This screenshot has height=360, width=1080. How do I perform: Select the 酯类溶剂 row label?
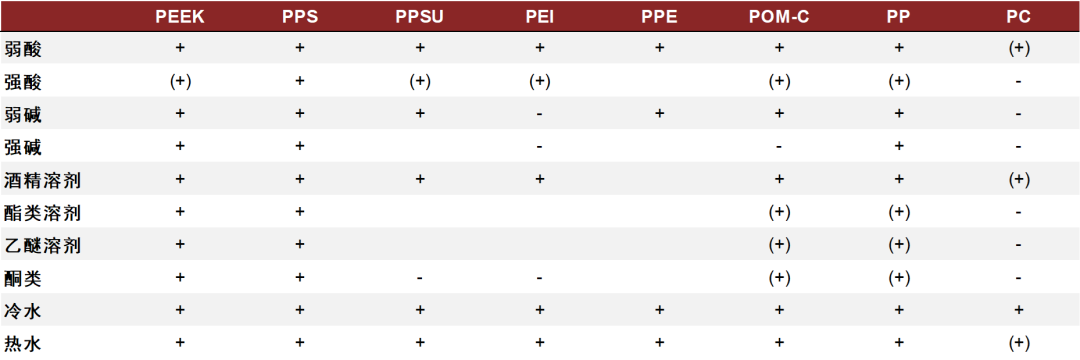tap(42, 213)
